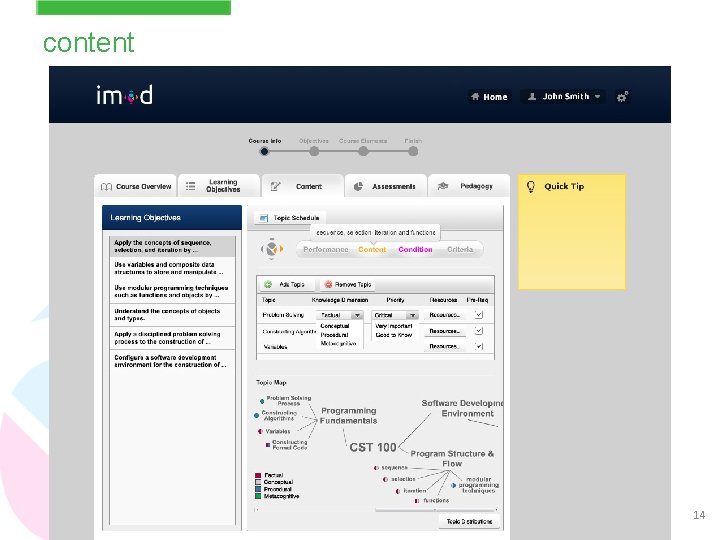Click the user avatar icon
This screenshot has width=720, height=540.
pyautogui.click(x=532, y=96)
